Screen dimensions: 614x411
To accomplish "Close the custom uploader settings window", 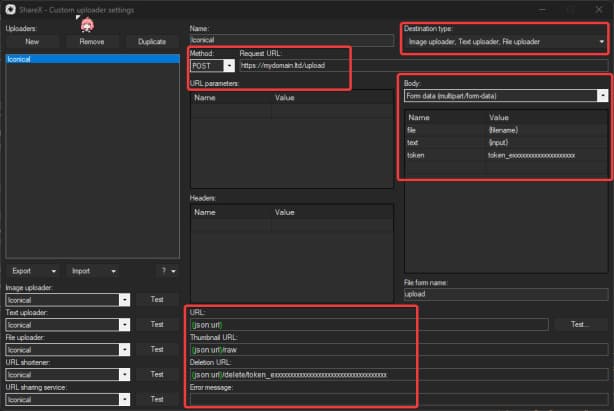I will (599, 9).
